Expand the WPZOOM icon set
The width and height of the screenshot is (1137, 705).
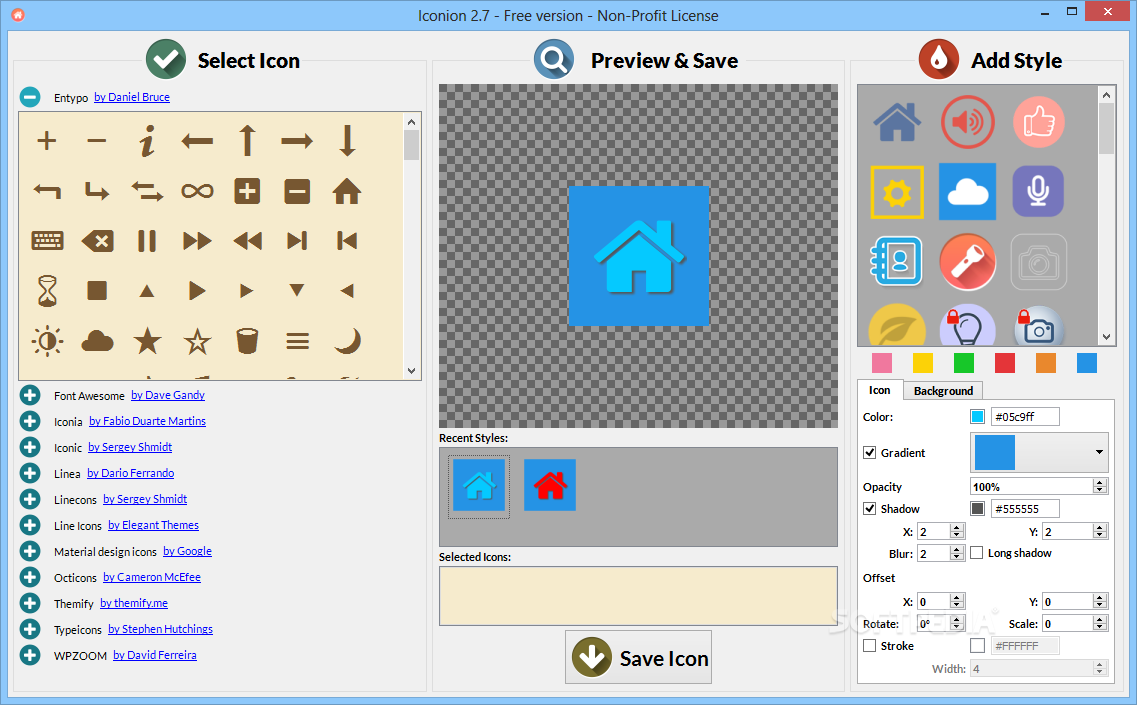30,655
